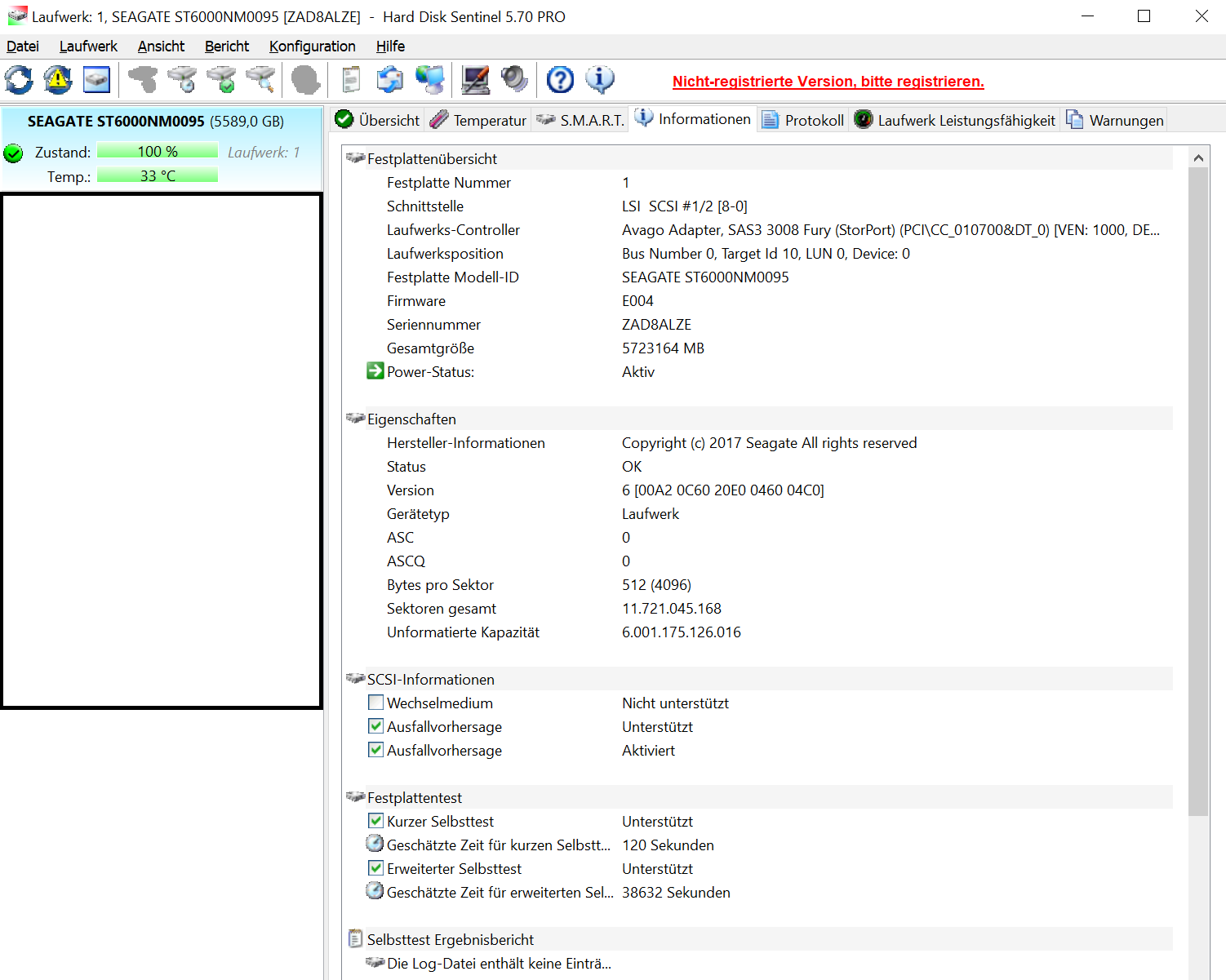Viewport: 1226px width, 980px height.
Task: Click clock icon beside kurzen Selbsttest time
Action: point(375,844)
